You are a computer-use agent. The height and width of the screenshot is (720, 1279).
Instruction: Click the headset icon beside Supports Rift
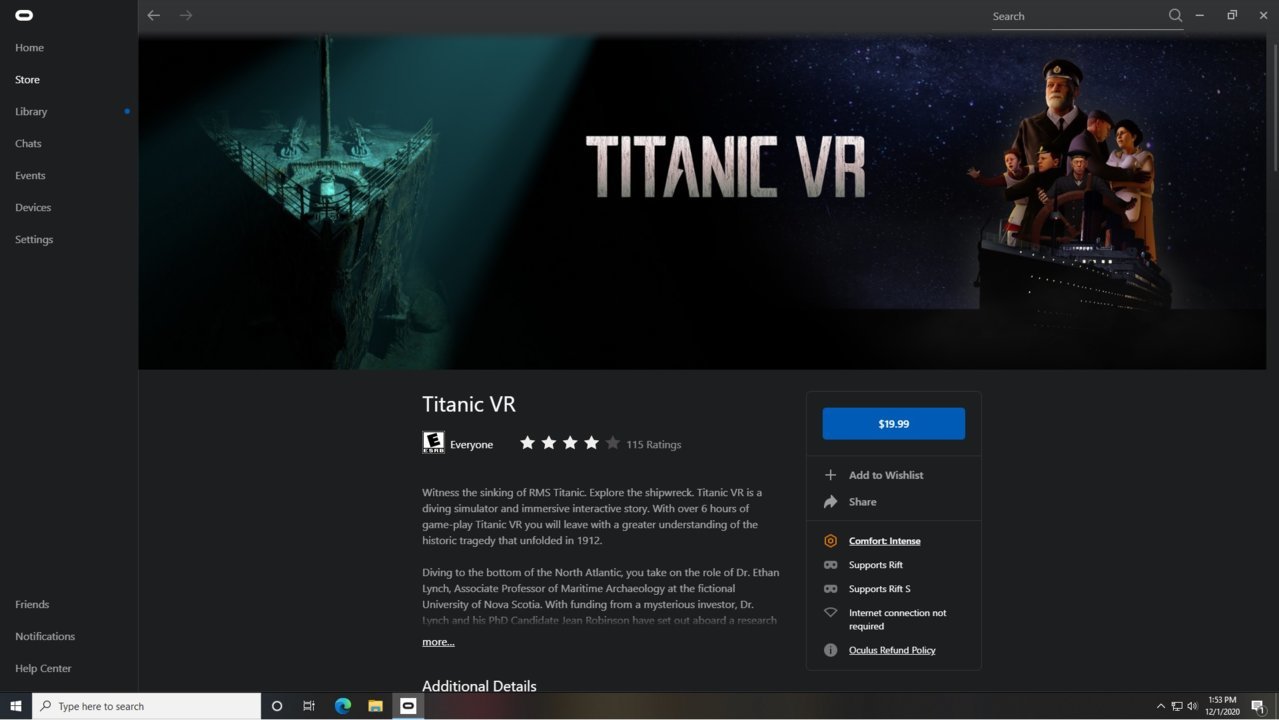tap(830, 565)
